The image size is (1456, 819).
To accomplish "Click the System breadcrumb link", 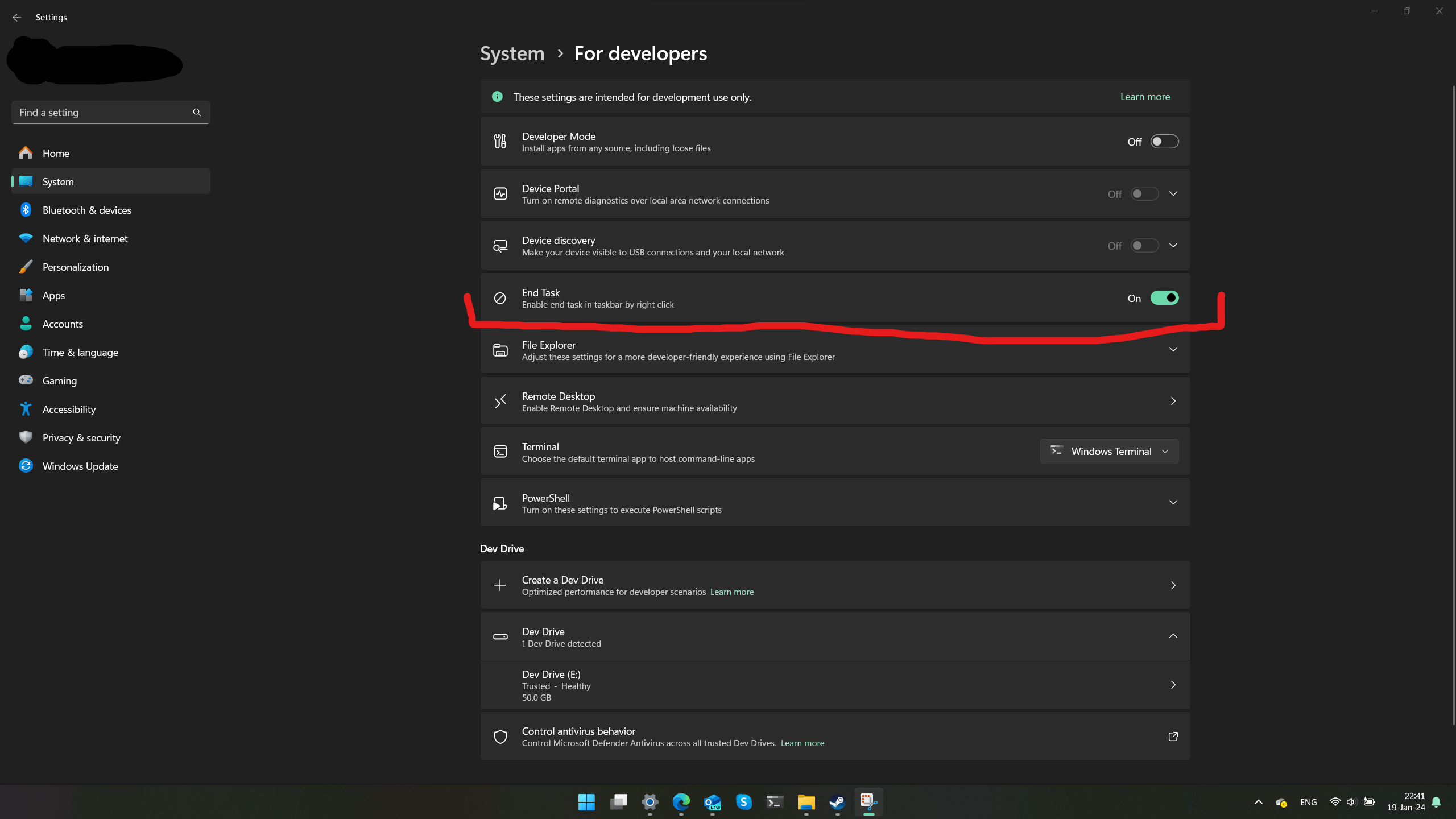I will [x=512, y=53].
